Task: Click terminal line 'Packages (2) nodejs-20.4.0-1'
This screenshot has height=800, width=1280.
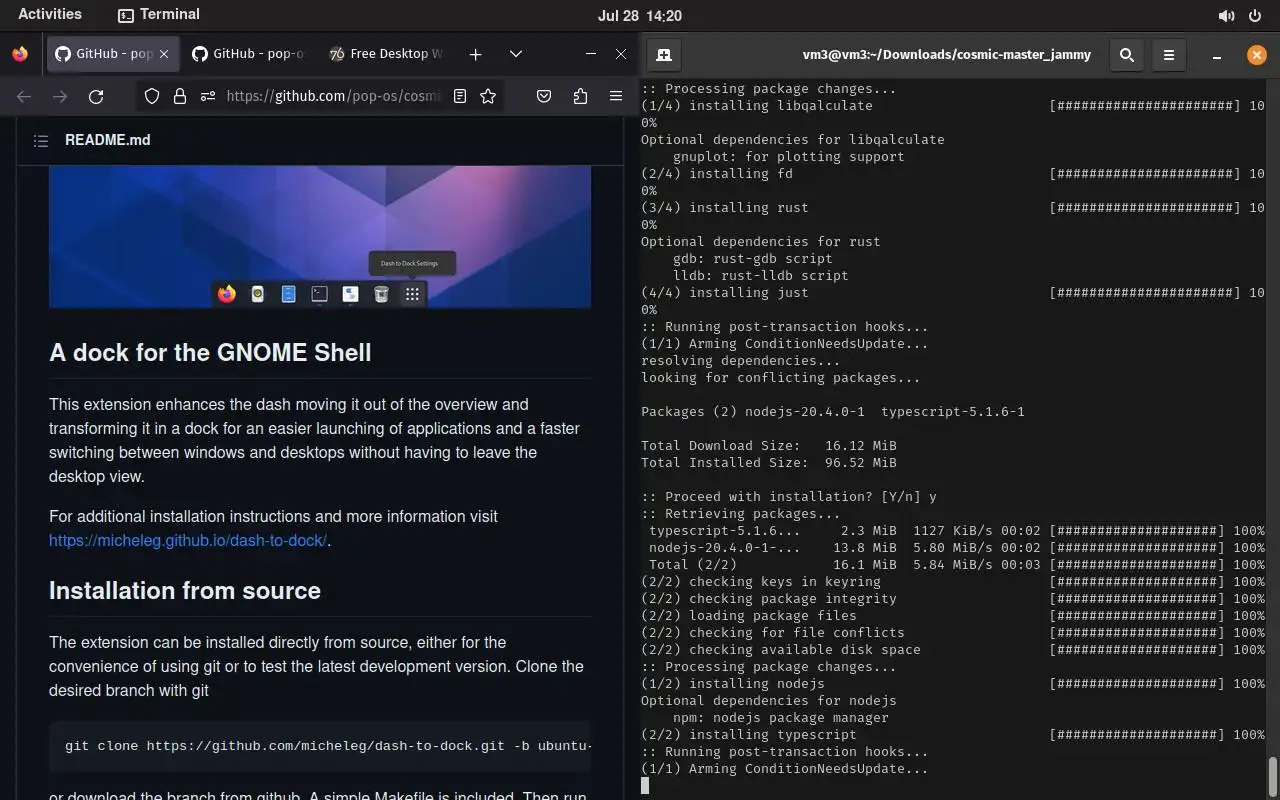Action: click(833, 412)
